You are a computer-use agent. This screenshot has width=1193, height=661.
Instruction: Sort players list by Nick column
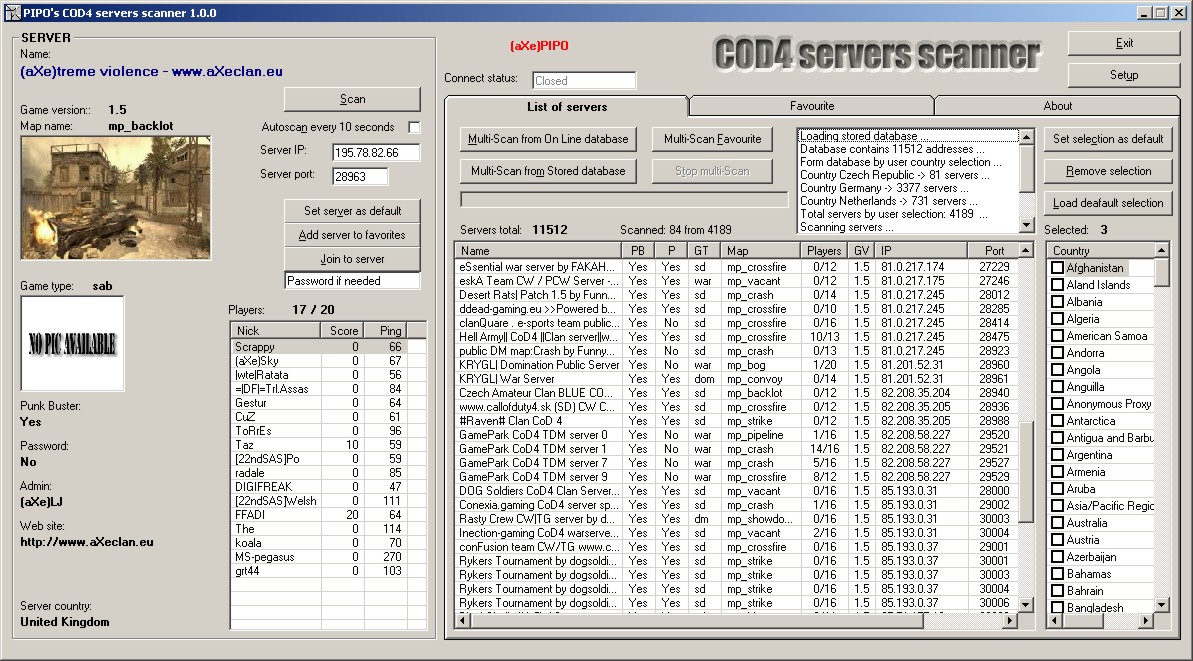pos(275,331)
